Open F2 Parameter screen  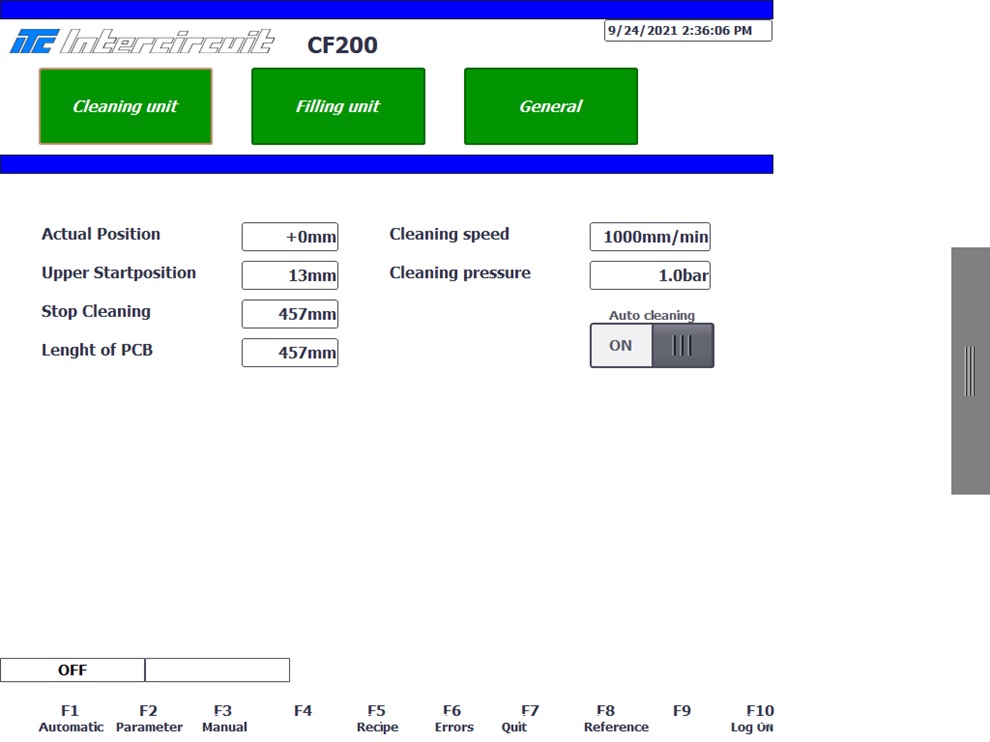(x=149, y=718)
